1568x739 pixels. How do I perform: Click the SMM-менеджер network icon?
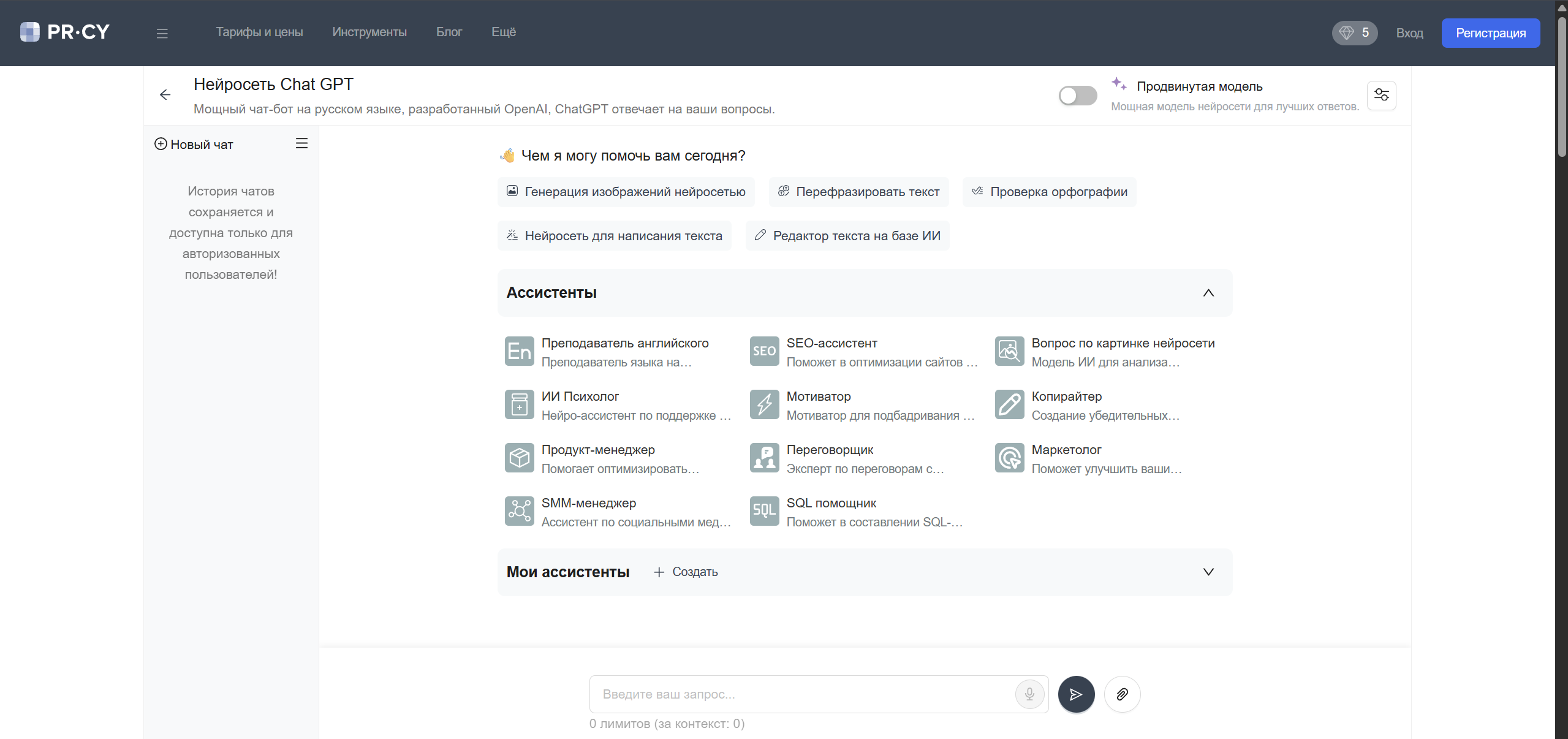(519, 511)
